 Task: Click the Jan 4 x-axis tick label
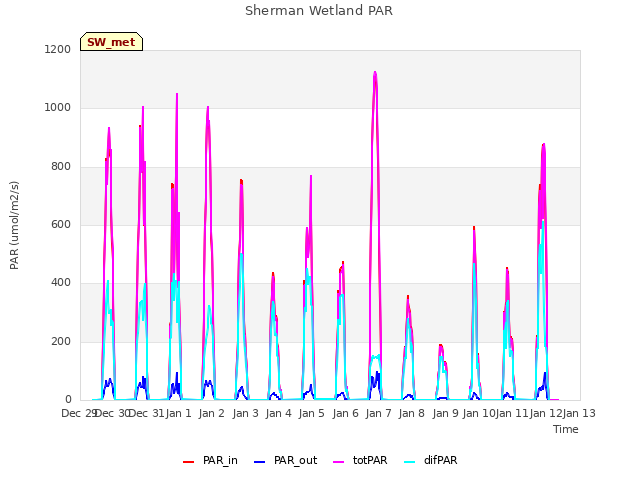pyautogui.click(x=278, y=413)
